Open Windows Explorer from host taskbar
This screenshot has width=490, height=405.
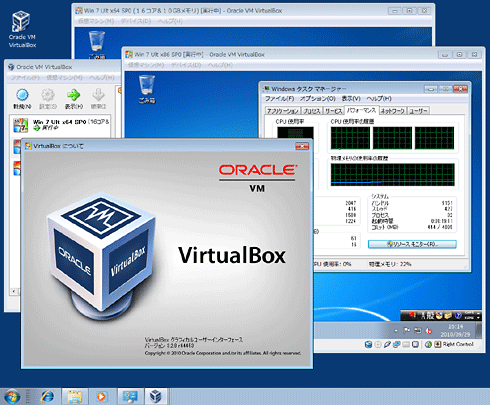coord(75,397)
